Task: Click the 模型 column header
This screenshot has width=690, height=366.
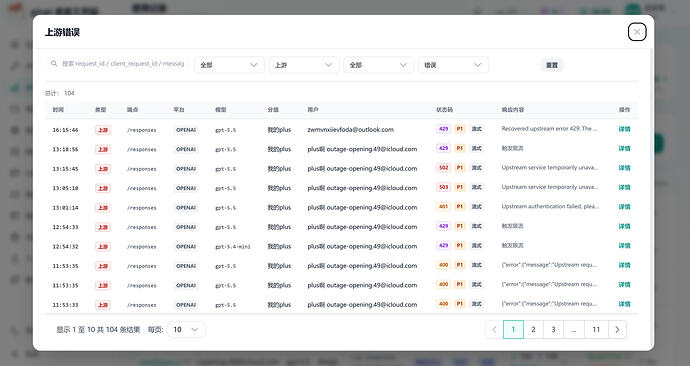Action: [x=220, y=110]
